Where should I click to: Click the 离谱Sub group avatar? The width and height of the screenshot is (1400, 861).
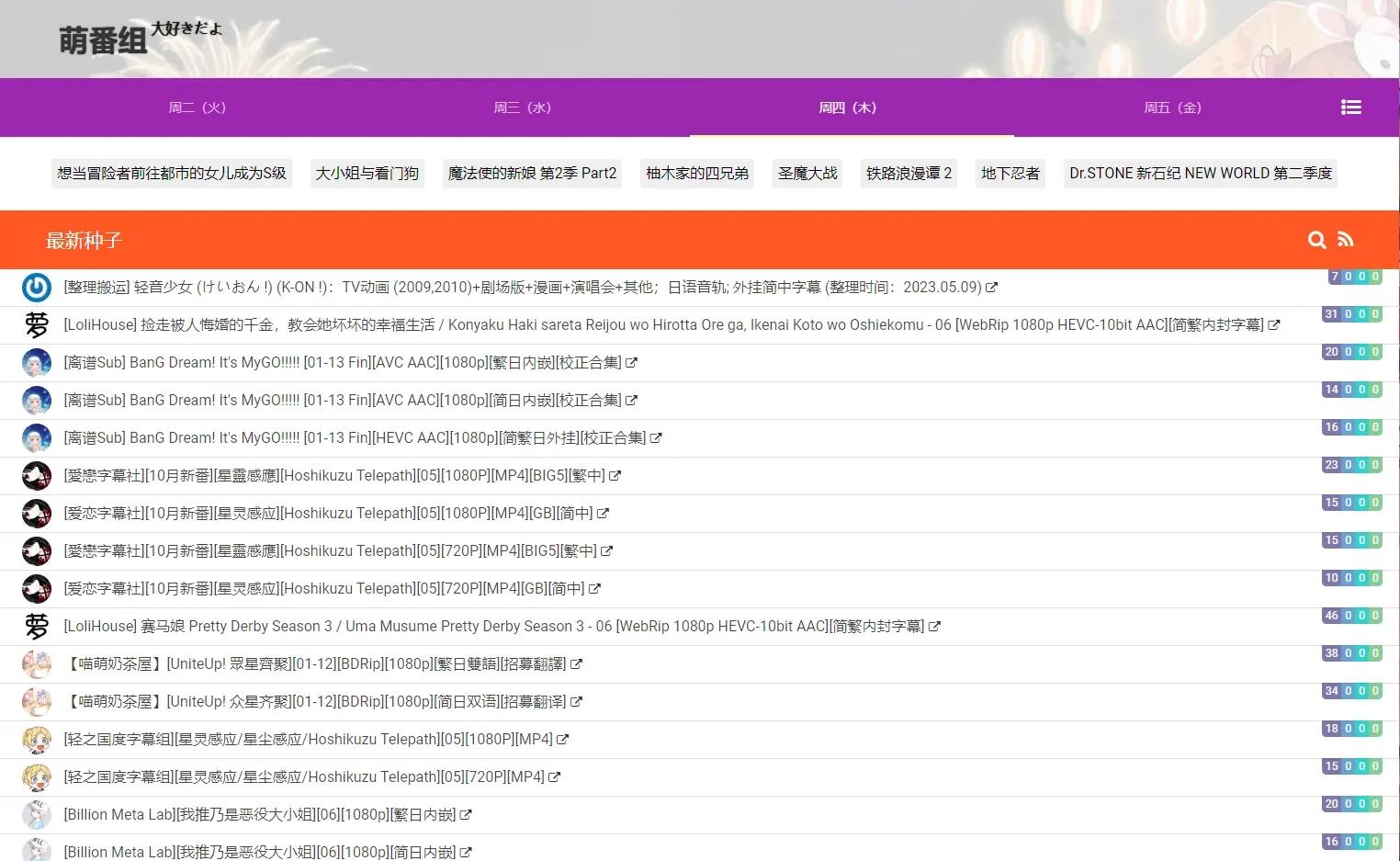(37, 362)
